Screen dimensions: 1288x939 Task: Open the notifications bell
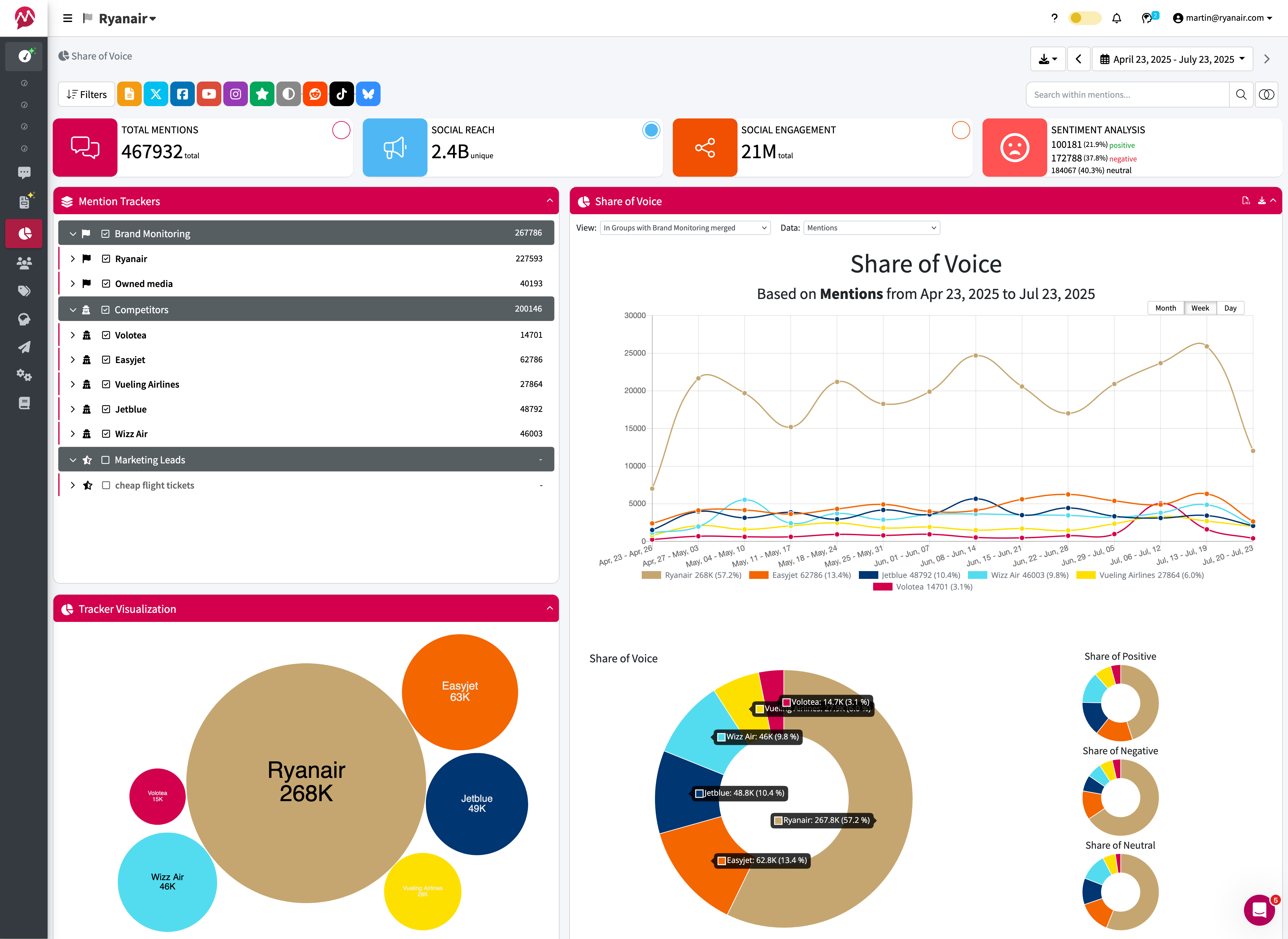click(x=1116, y=18)
